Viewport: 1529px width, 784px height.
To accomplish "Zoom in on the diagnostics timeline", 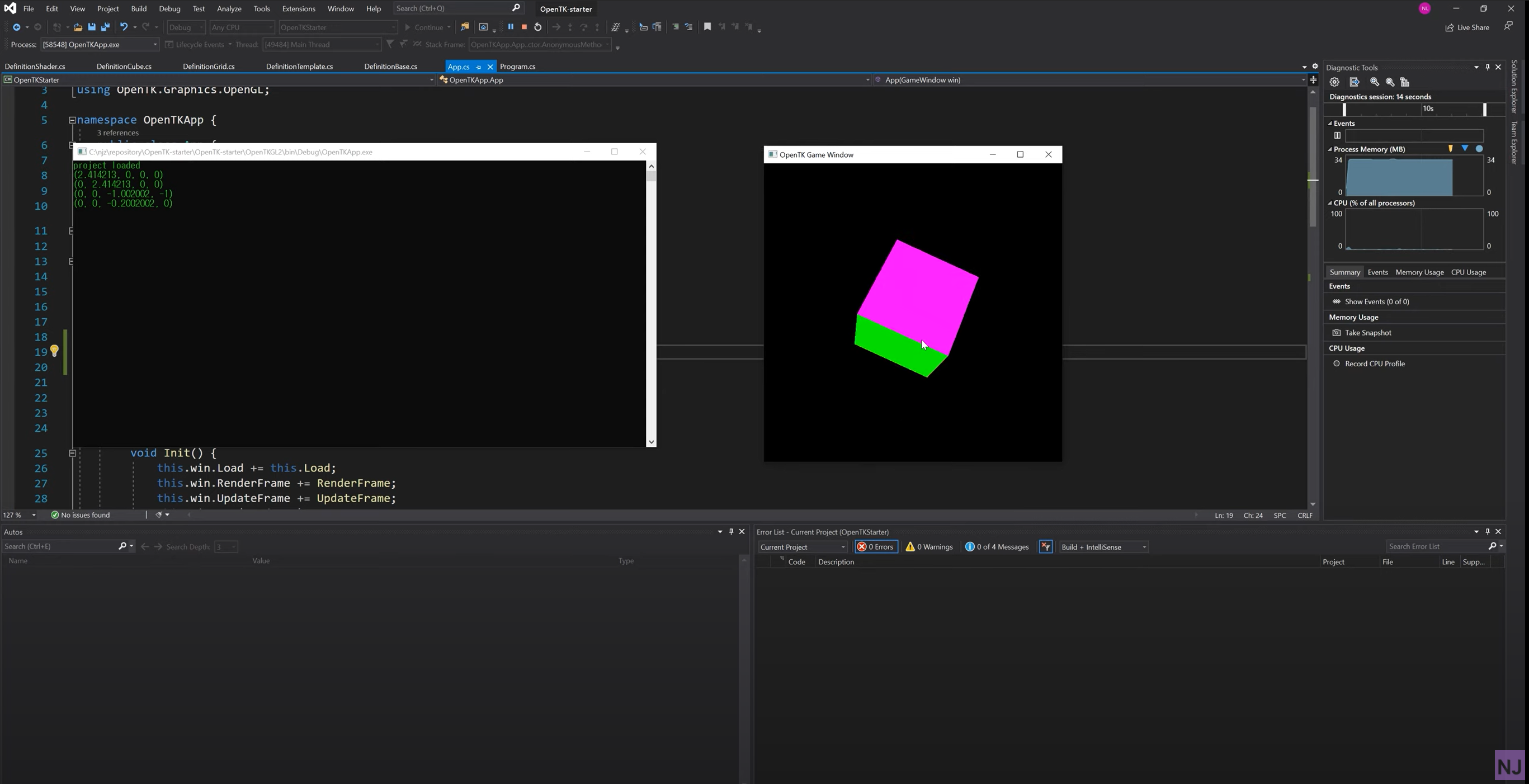I will click(1374, 82).
